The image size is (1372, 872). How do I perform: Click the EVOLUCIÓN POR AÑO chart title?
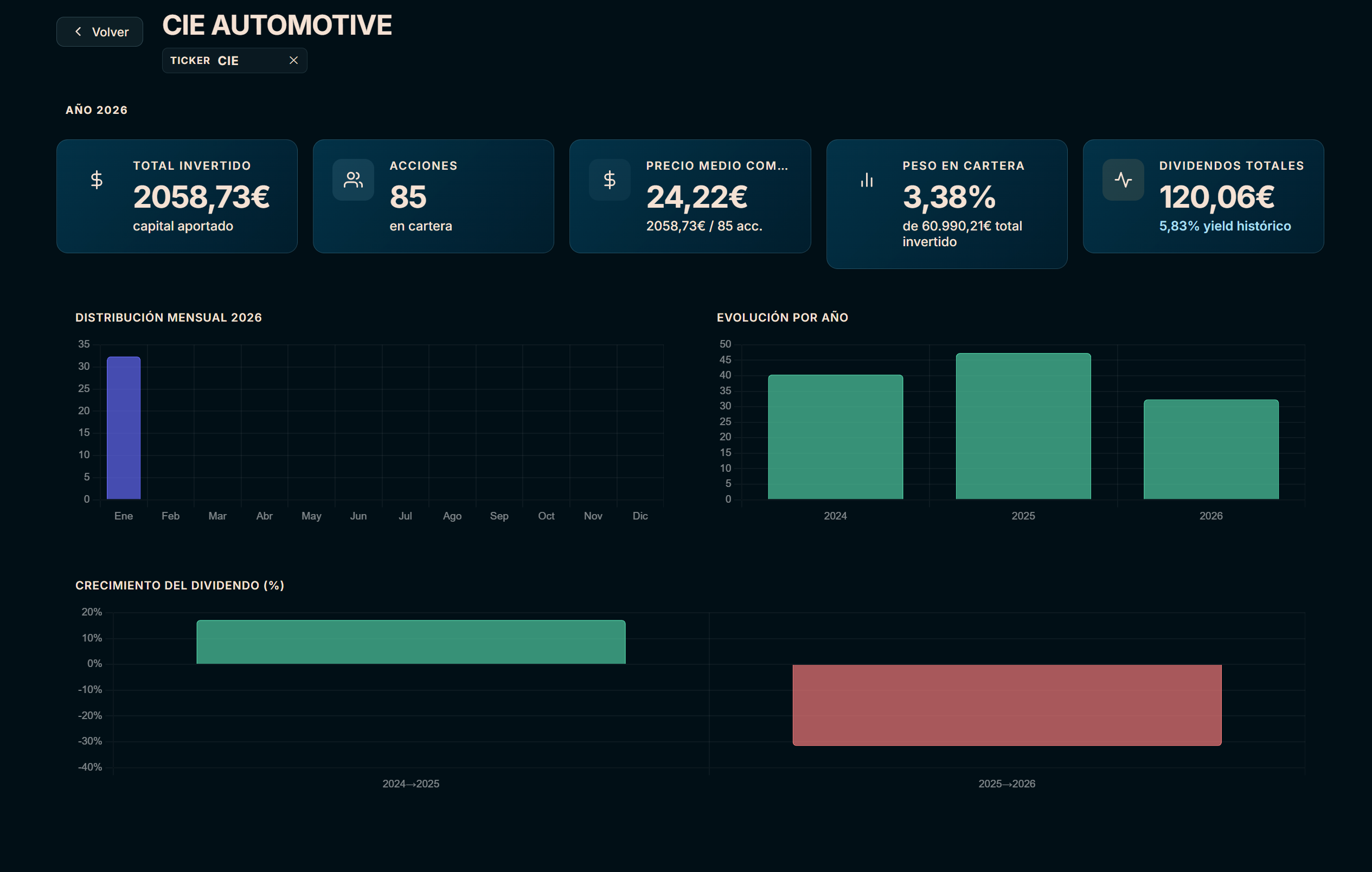pyautogui.click(x=783, y=317)
